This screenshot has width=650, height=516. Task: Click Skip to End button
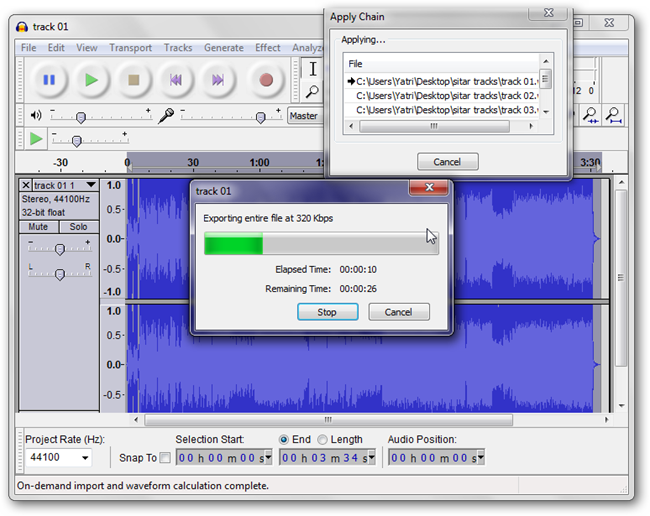pos(218,80)
